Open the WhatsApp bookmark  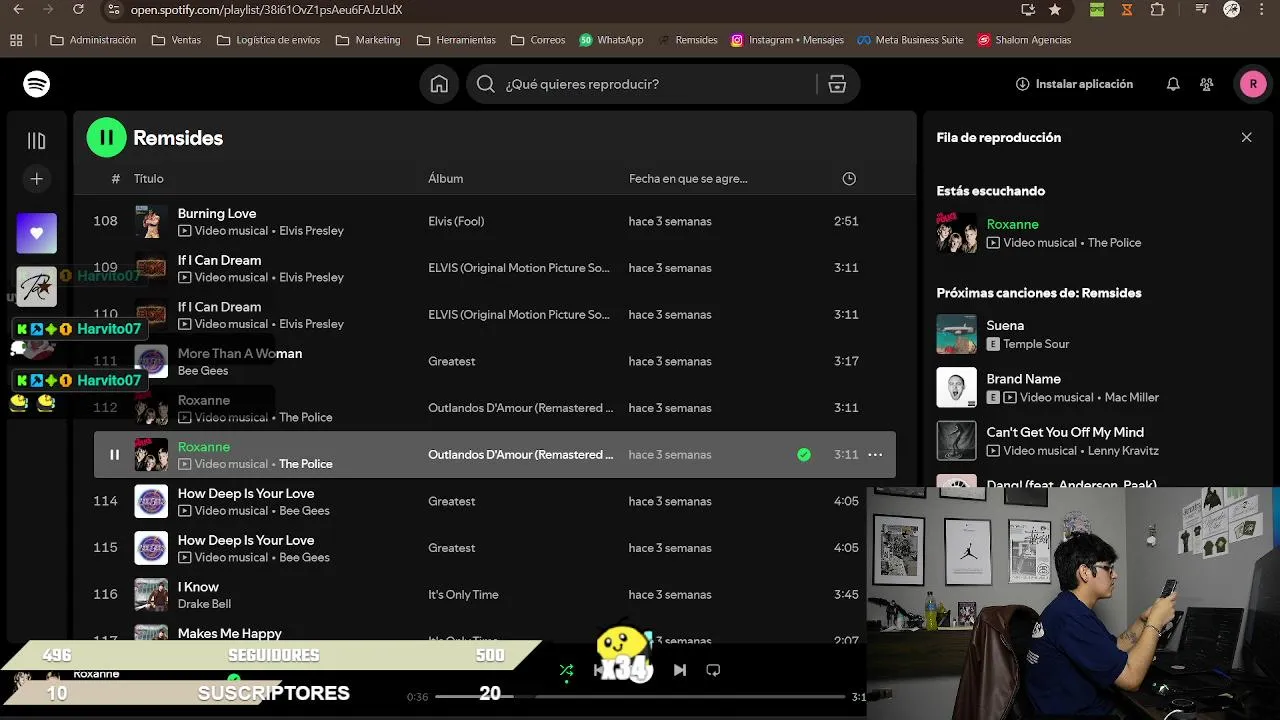[x=611, y=40]
